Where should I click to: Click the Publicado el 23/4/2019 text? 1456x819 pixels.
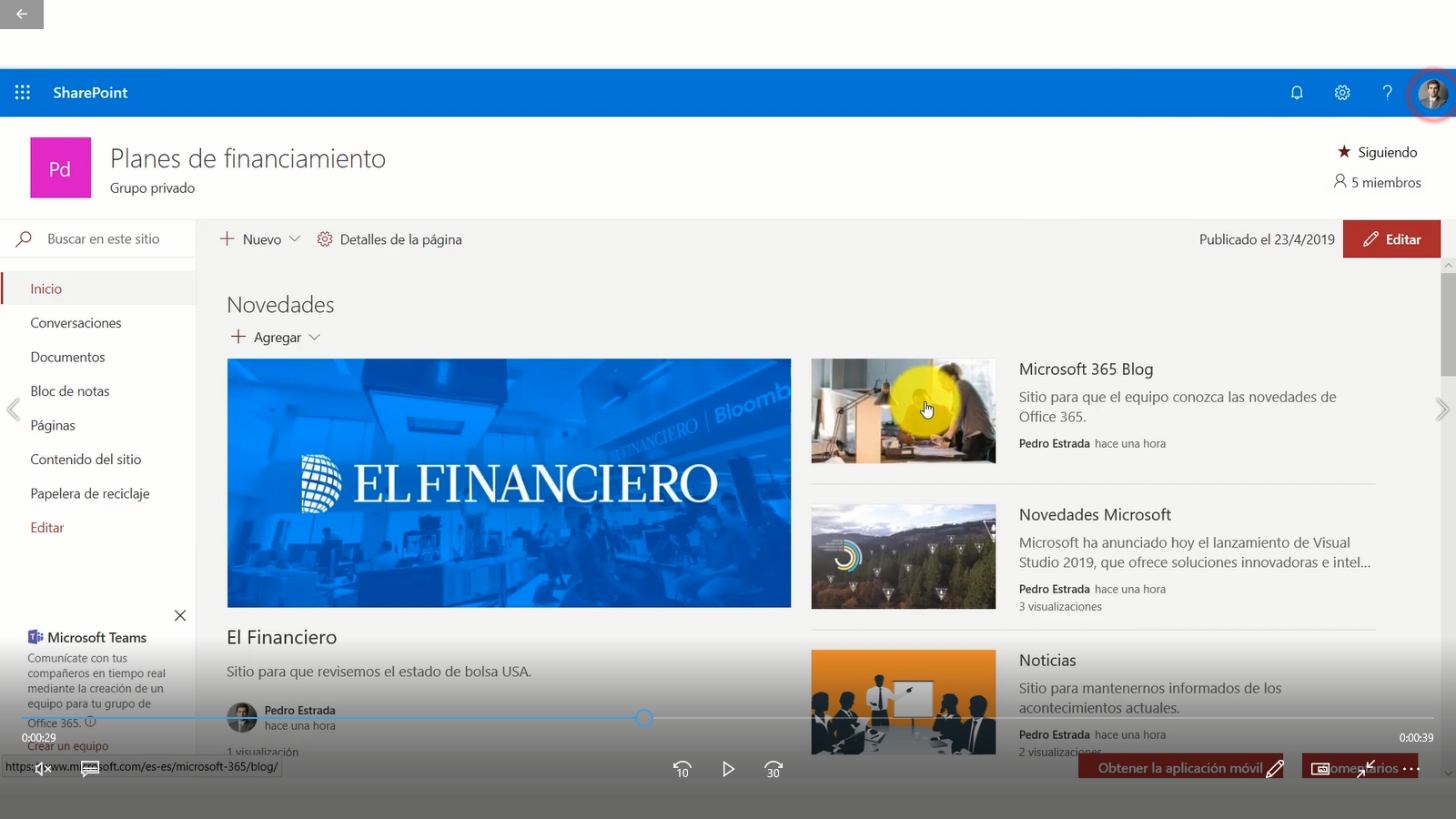coord(1267,239)
